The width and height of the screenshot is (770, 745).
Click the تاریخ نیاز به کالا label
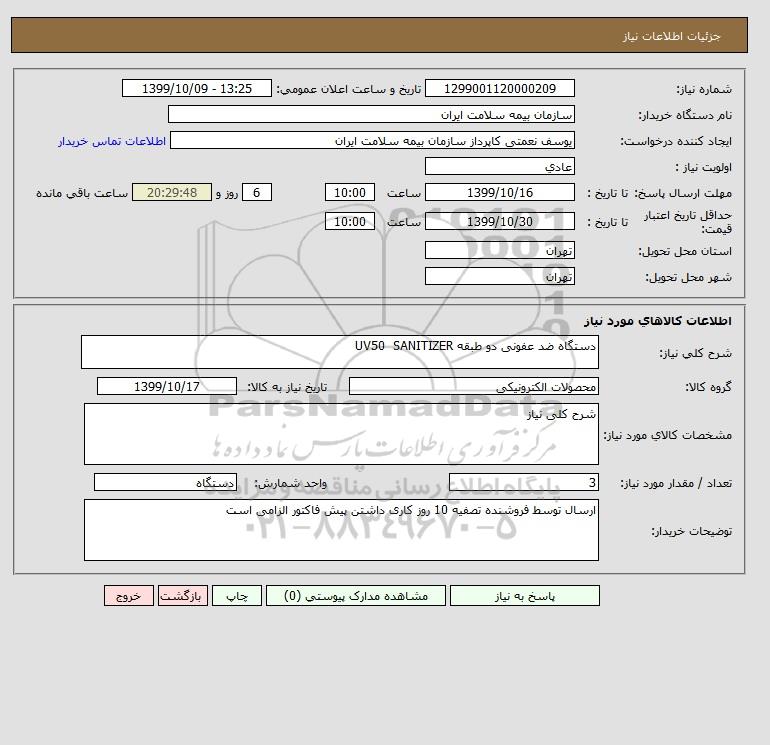coord(287,387)
